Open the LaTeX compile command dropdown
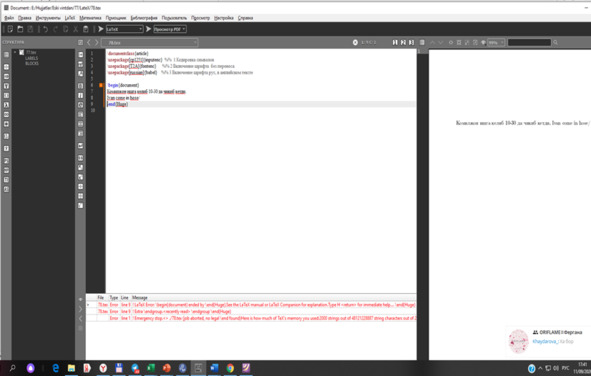Viewport: 591px width, 376px height. (124, 29)
